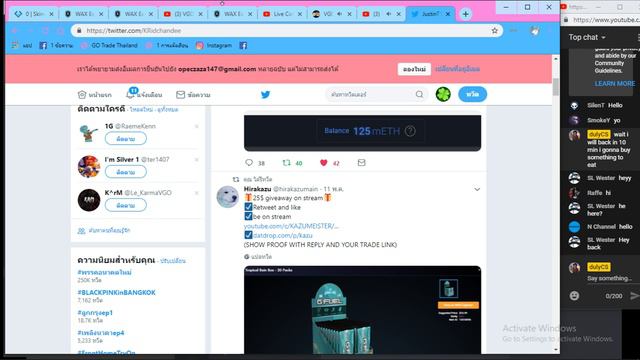Screen dimensions: 640x360
Task: Click the address bar URL
Action: pyautogui.click(x=133, y=31)
